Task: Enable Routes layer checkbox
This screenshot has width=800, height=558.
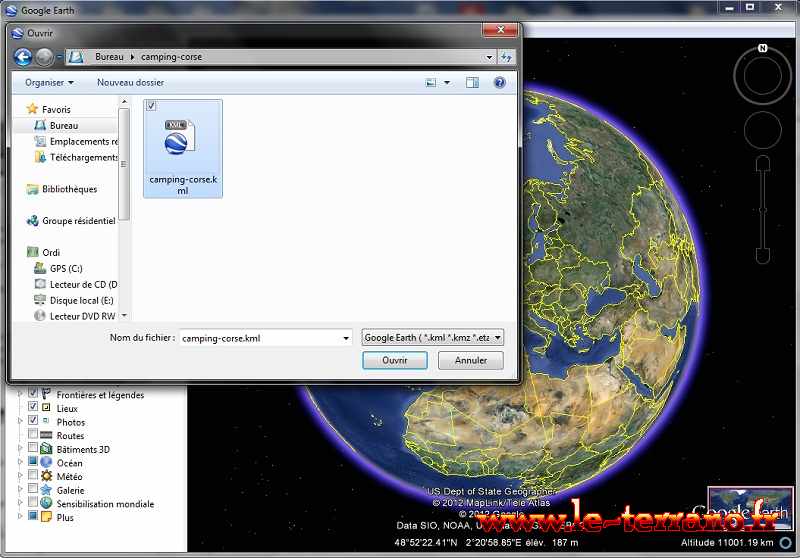Action: tap(33, 434)
